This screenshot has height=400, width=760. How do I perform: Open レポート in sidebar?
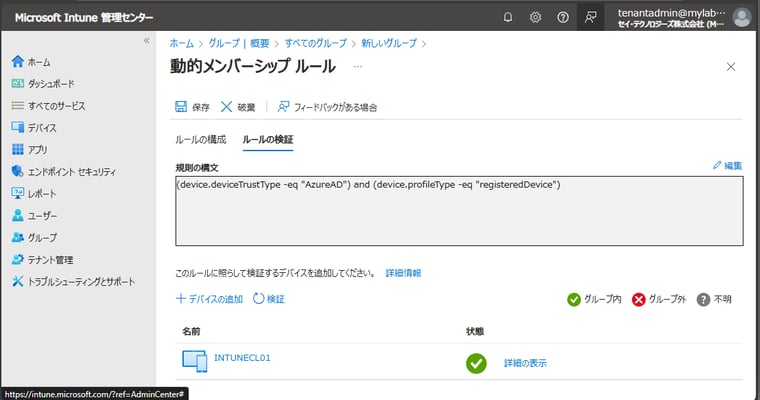click(x=34, y=193)
